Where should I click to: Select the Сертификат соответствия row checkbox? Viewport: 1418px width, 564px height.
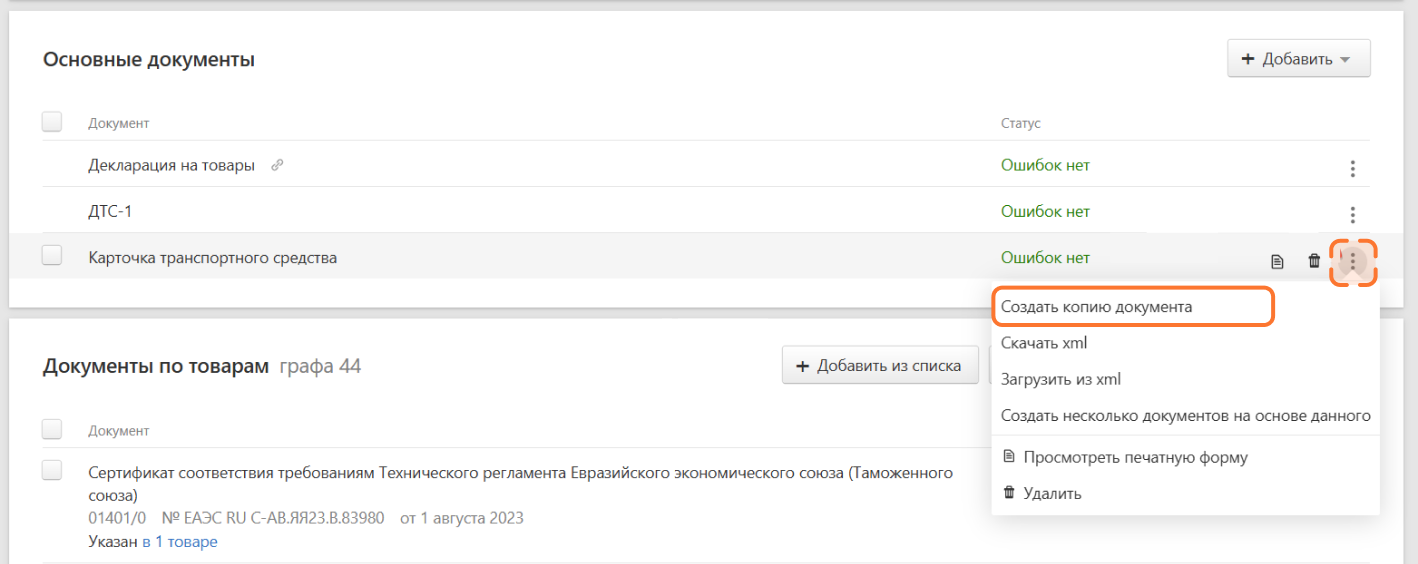(x=52, y=470)
